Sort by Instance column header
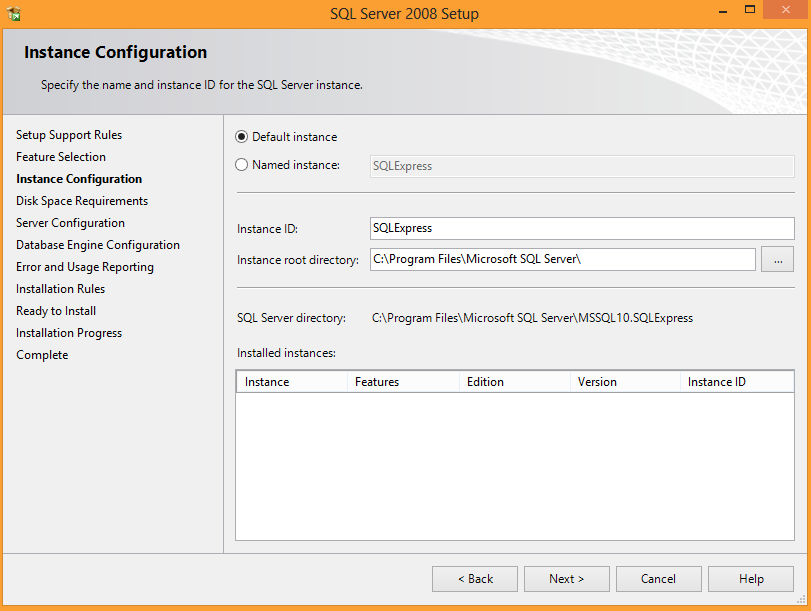This screenshot has width=811, height=611. point(292,382)
